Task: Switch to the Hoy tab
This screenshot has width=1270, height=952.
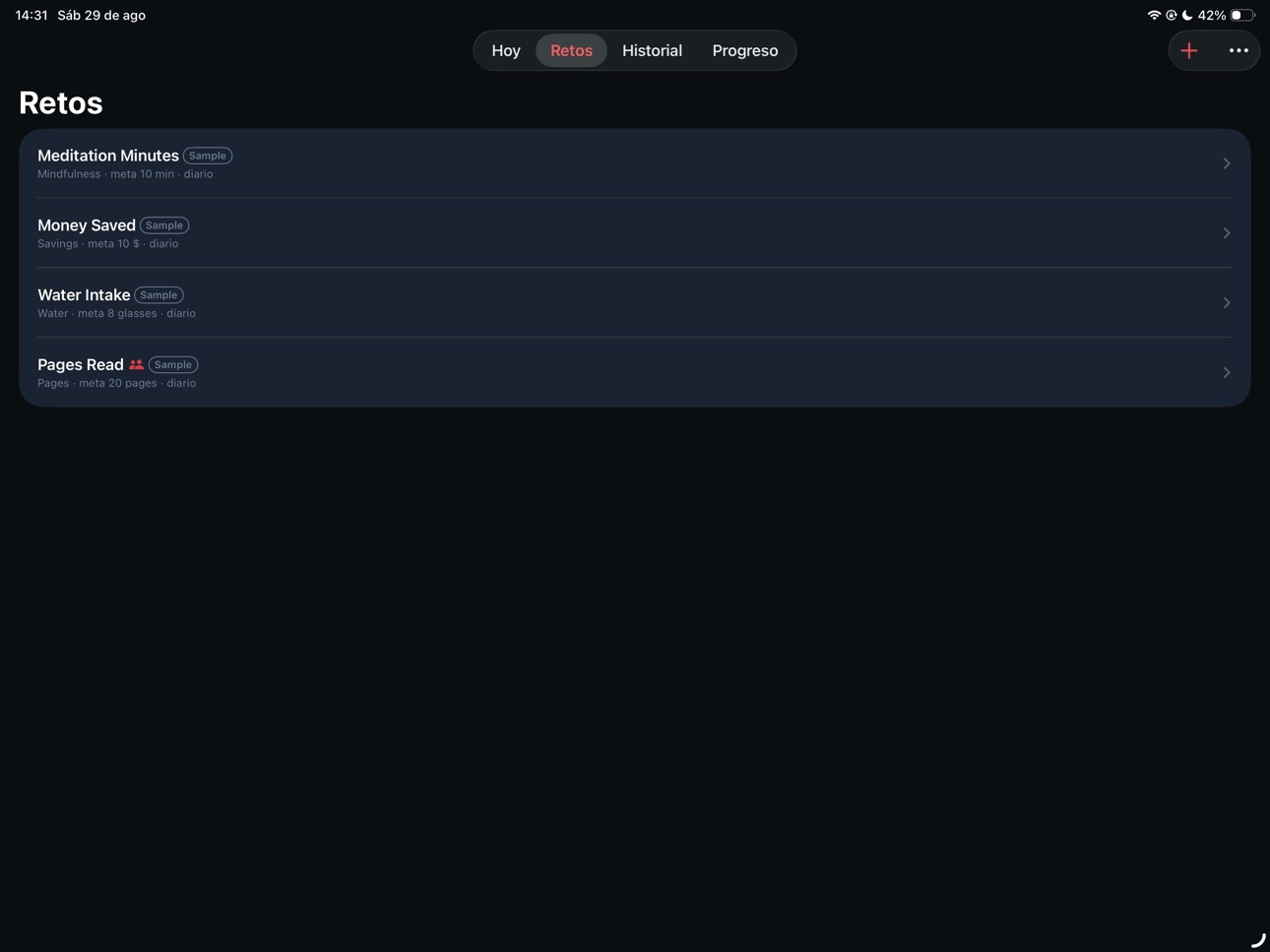Action: [506, 50]
